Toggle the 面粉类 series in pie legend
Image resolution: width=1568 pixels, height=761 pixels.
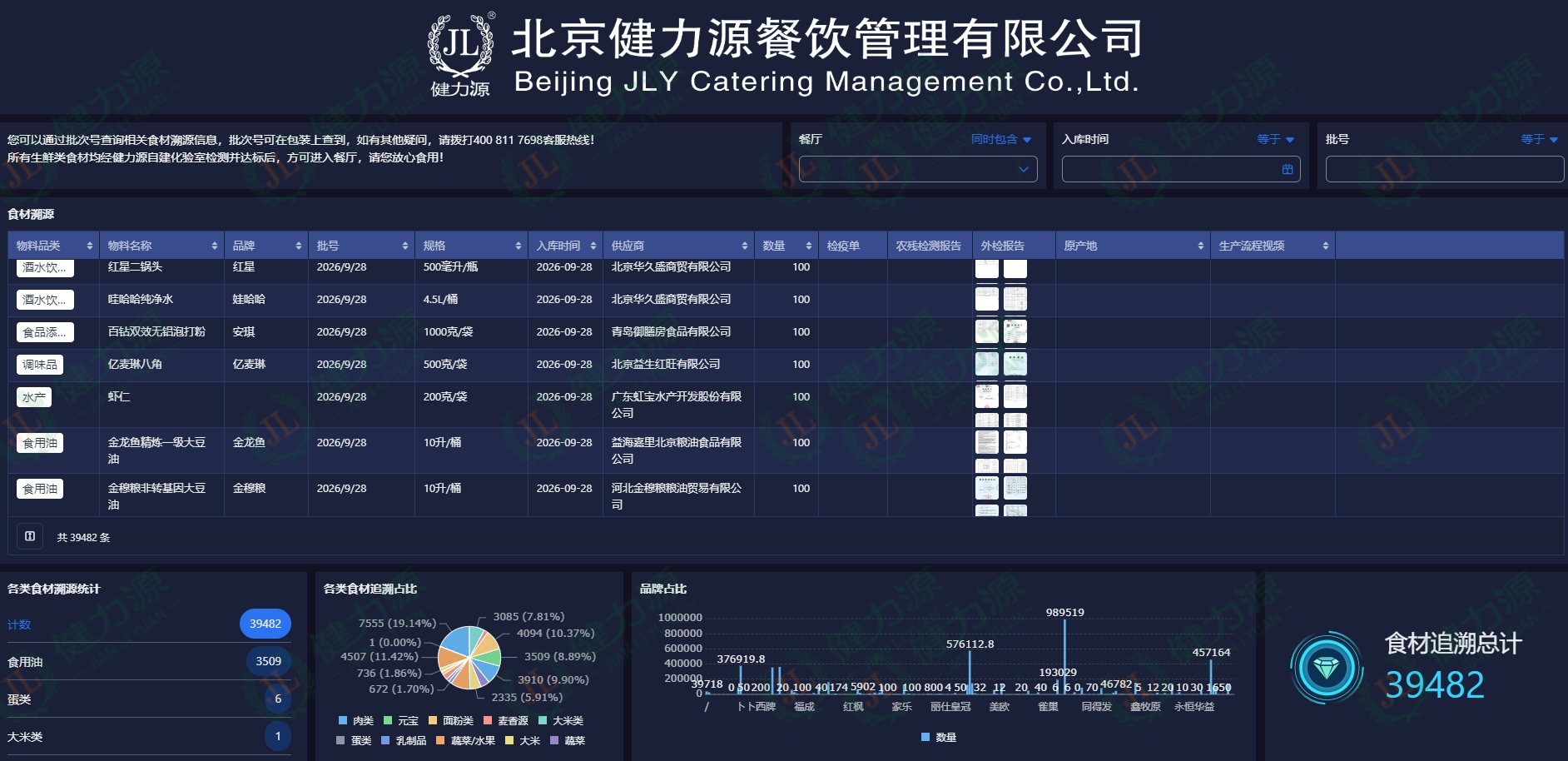[451, 720]
